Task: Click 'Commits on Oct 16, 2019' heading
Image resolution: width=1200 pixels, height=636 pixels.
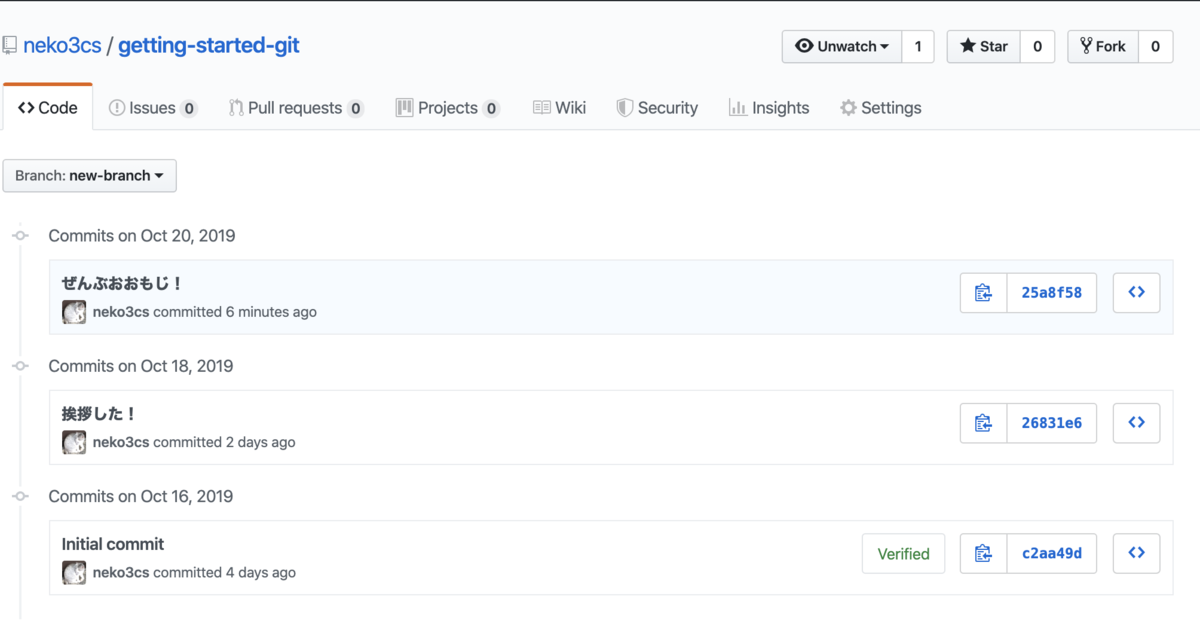Action: pos(141,496)
